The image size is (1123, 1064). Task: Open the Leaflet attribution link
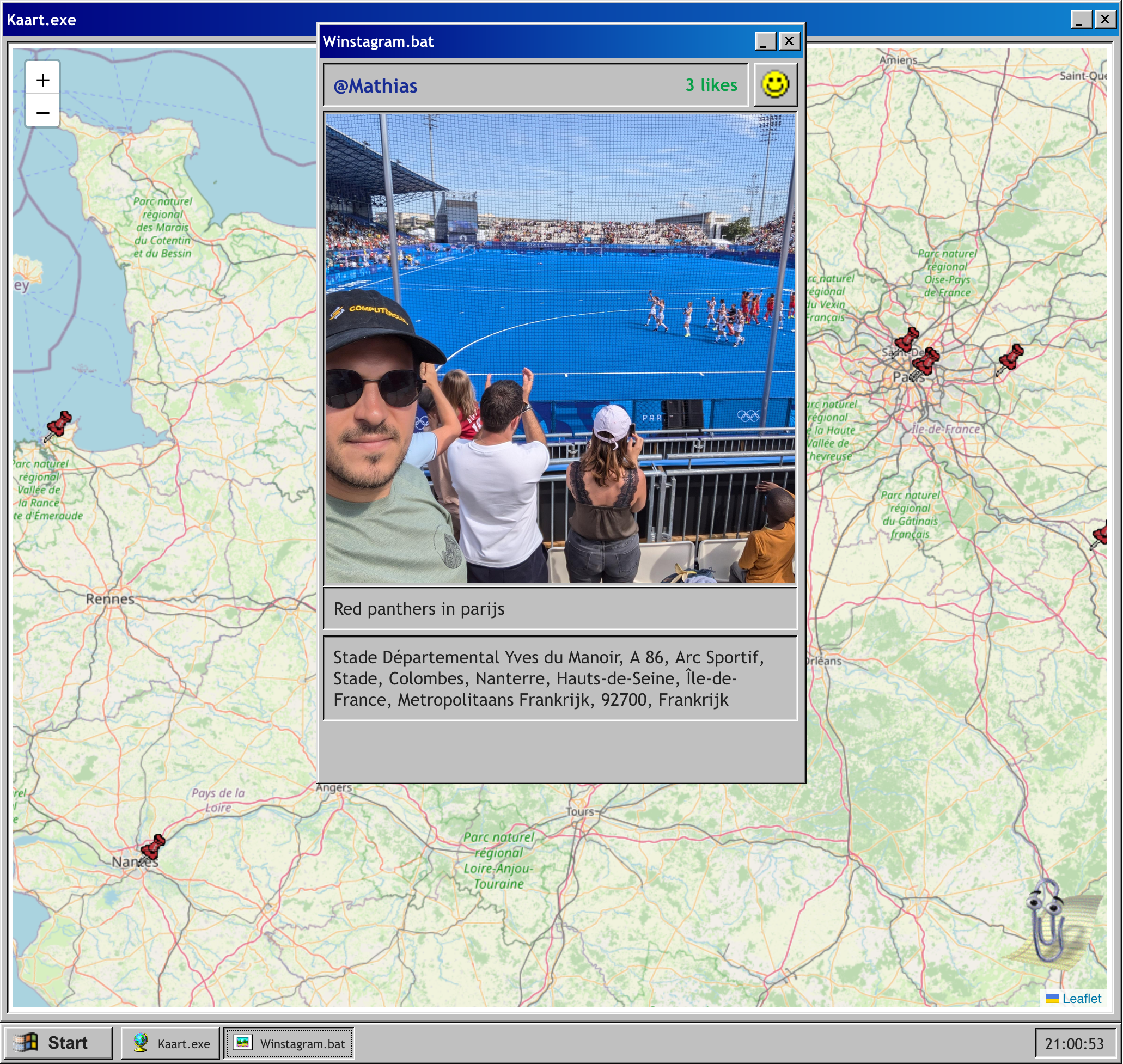[1081, 999]
